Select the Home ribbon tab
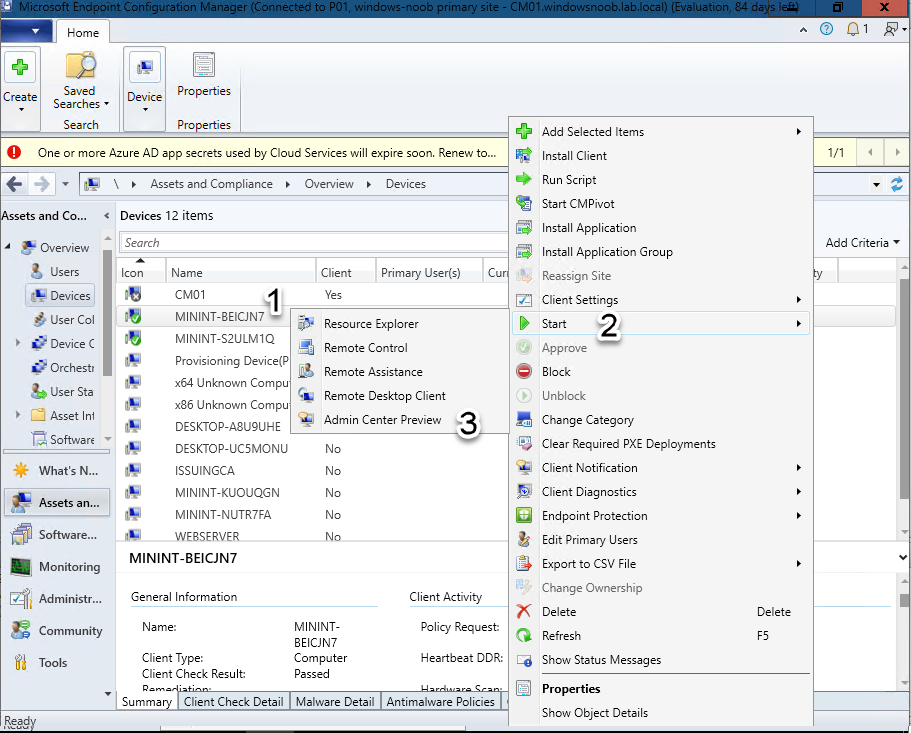Image resolution: width=911 pixels, height=733 pixels. pyautogui.click(x=83, y=33)
